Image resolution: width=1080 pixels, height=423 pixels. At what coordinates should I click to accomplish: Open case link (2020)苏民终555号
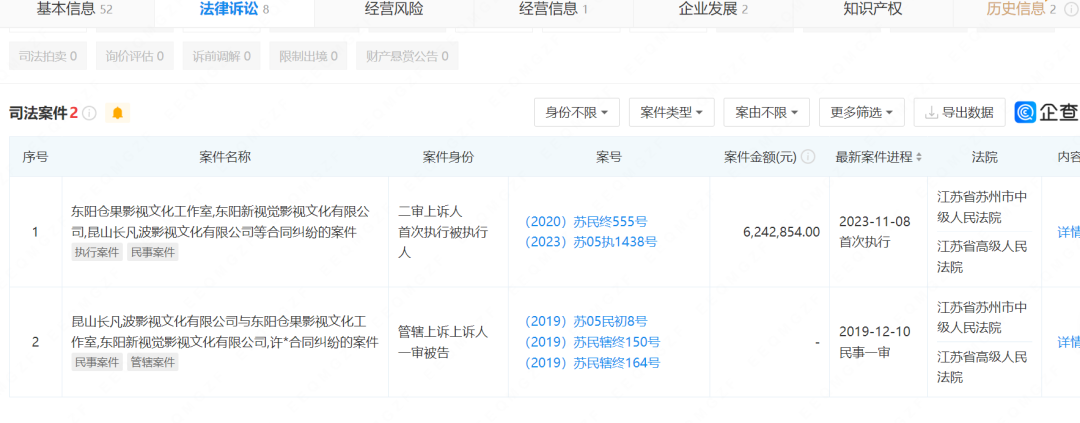tap(586, 221)
